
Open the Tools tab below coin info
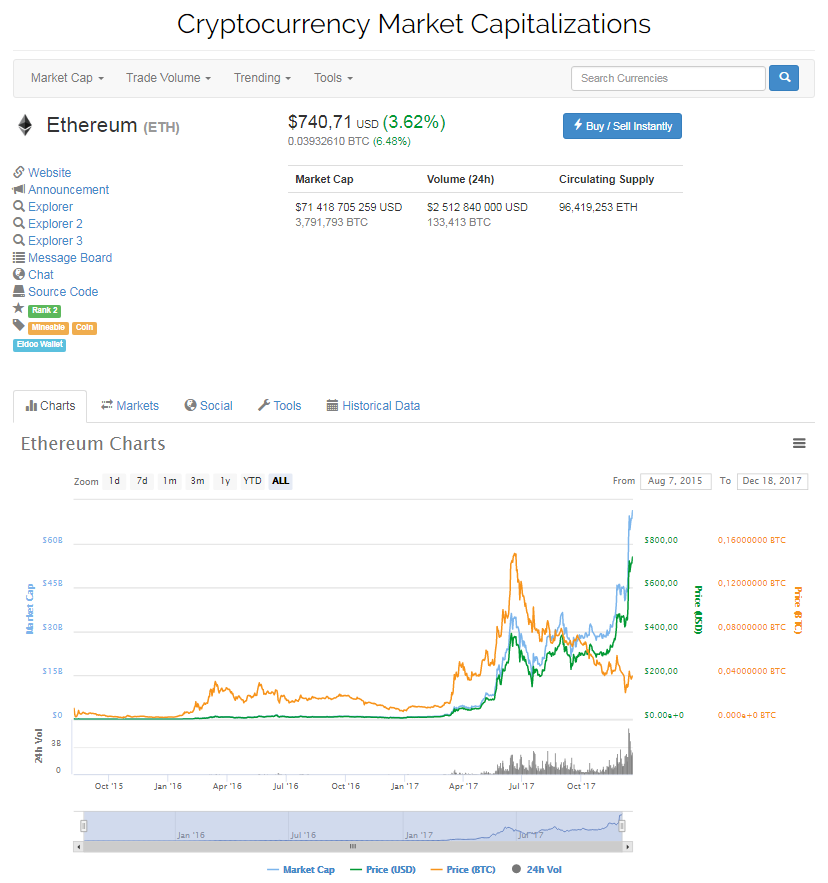pos(280,406)
